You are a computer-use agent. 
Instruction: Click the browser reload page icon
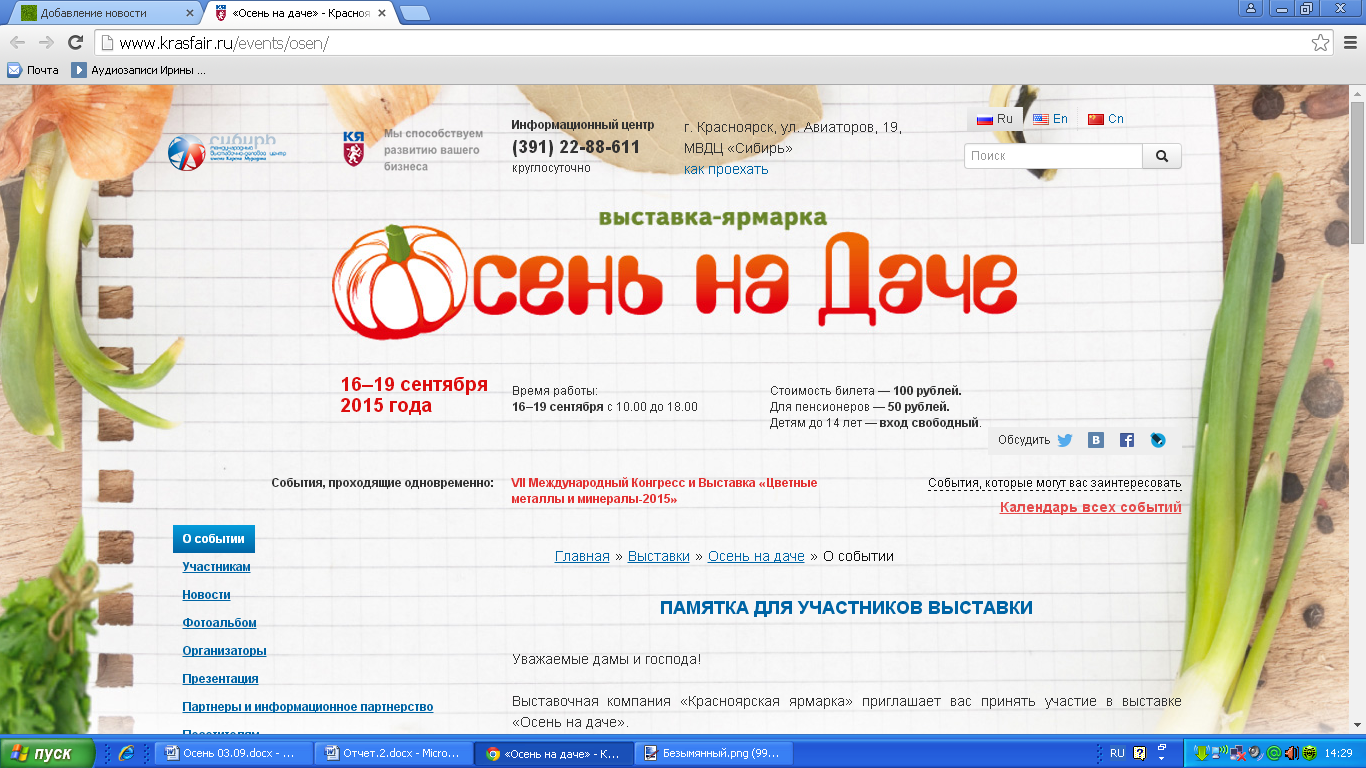point(75,43)
